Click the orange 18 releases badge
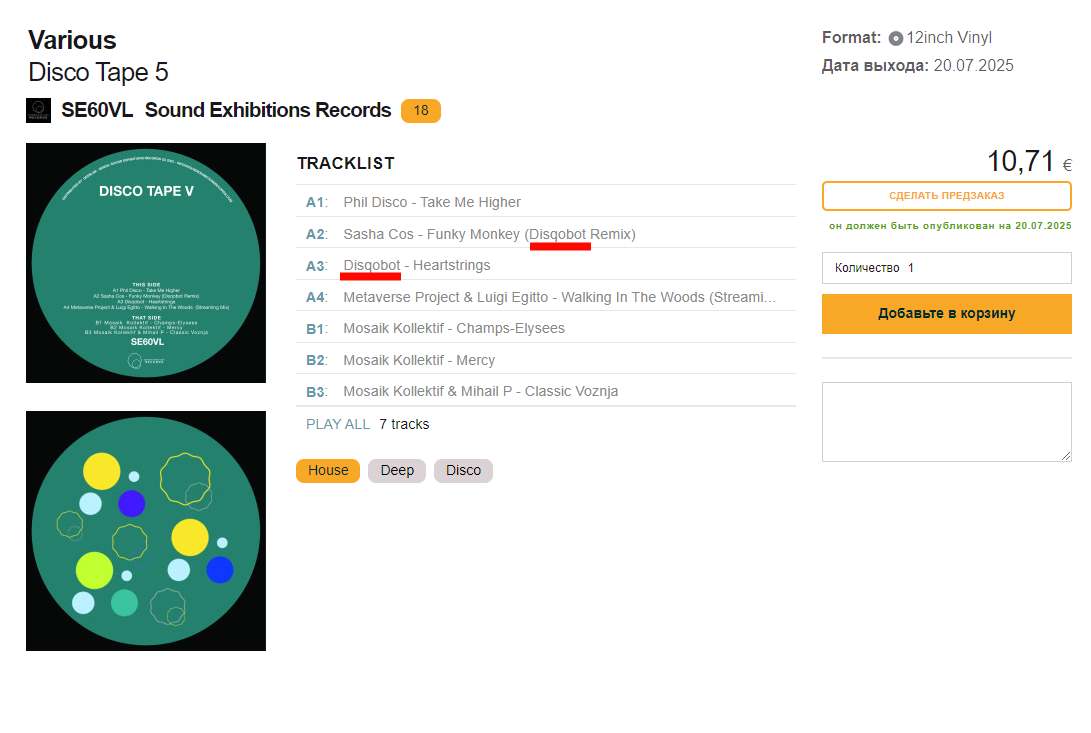1091x733 pixels. pos(421,111)
